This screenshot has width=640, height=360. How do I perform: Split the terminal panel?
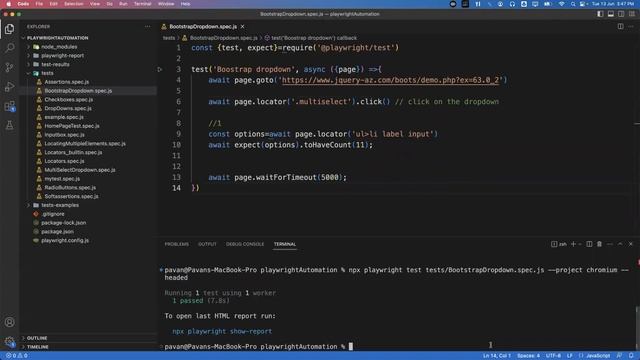point(589,244)
